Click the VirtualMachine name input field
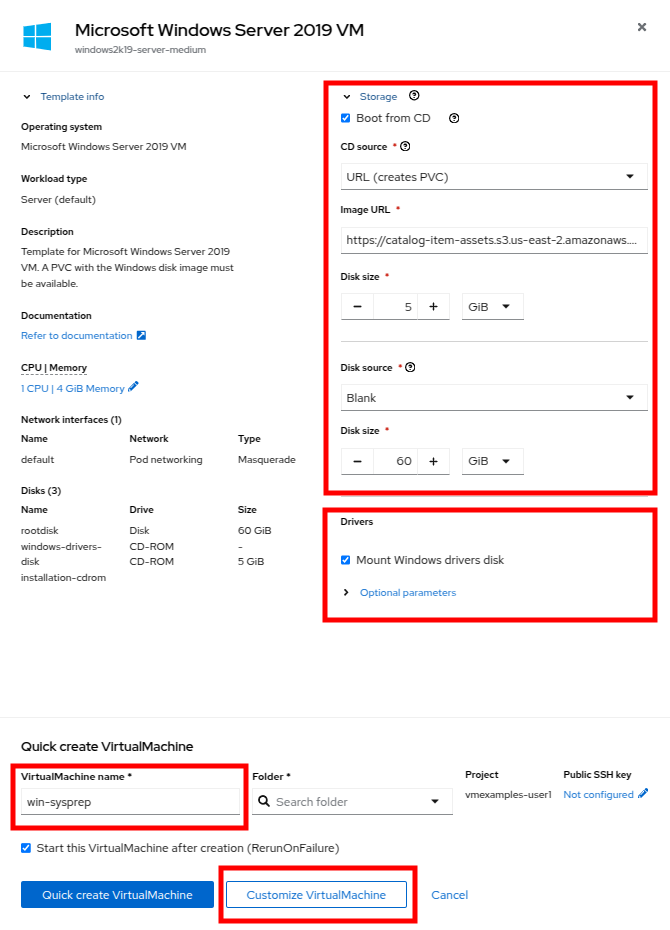Image resolution: width=670 pixels, height=930 pixels. (x=130, y=801)
